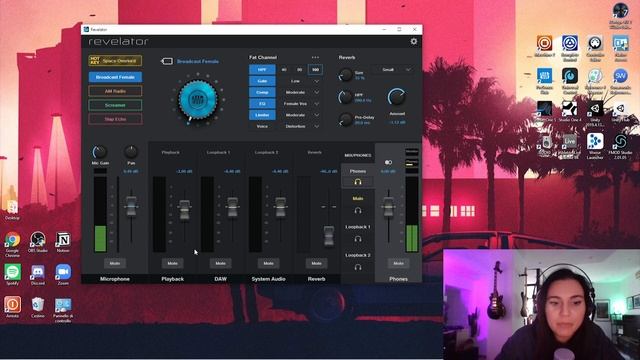Expand Voice effect dropdown showing Distortion
The height and width of the screenshot is (360, 640).
tap(301, 127)
